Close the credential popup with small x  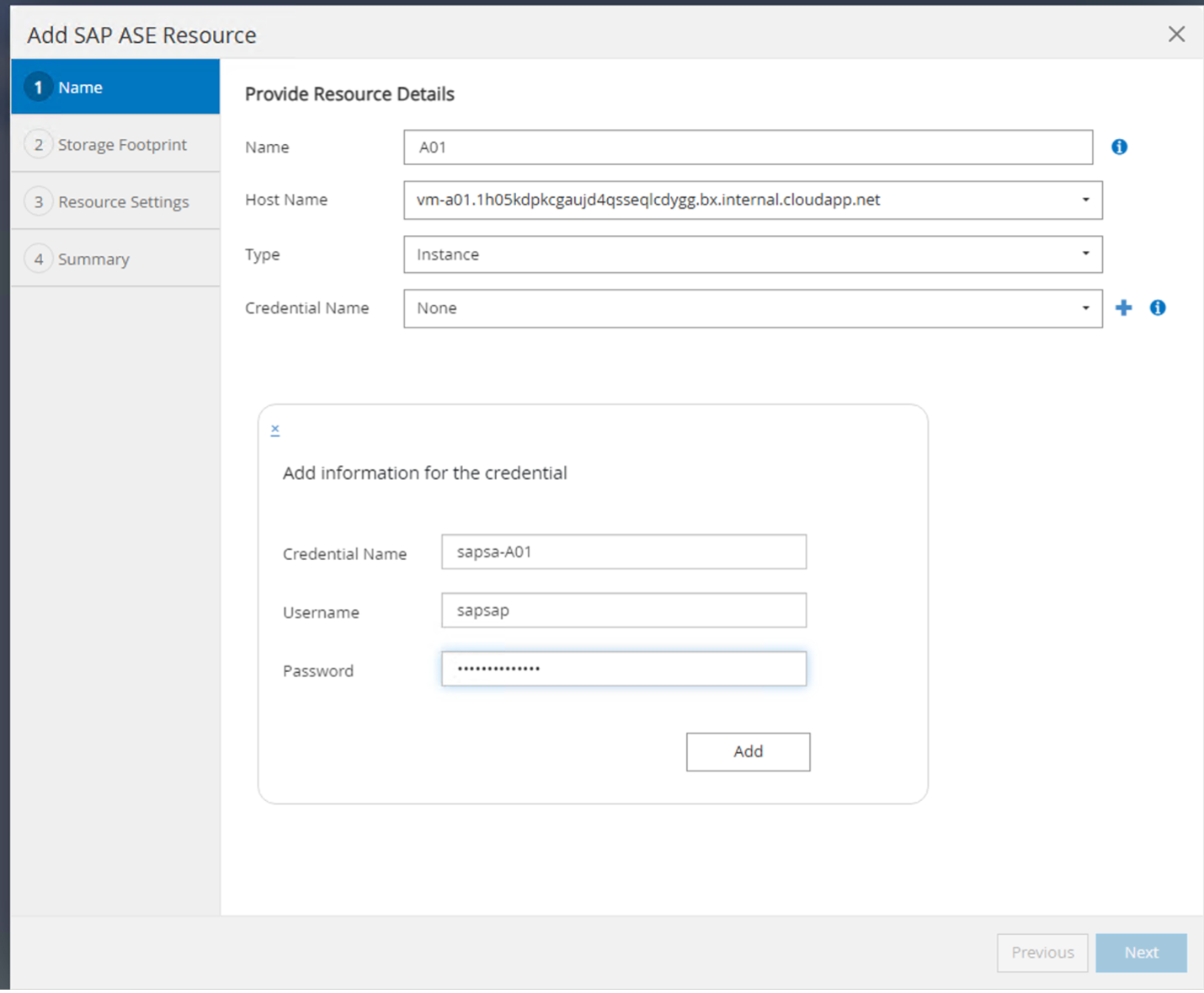(275, 430)
